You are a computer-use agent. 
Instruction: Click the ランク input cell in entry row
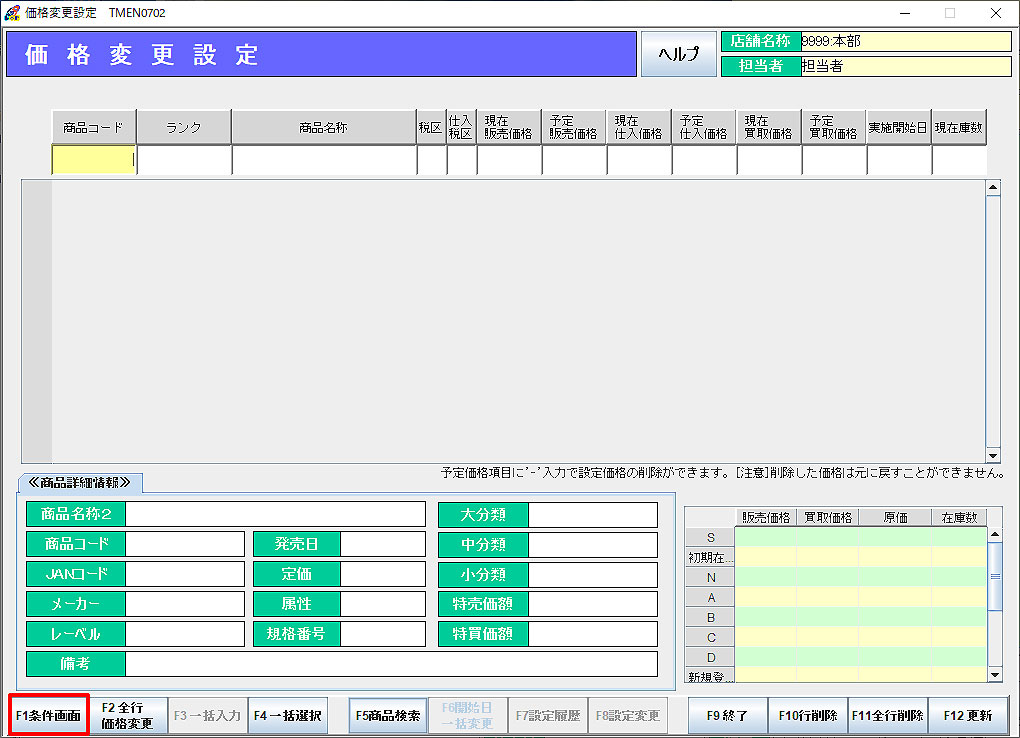coord(184,160)
